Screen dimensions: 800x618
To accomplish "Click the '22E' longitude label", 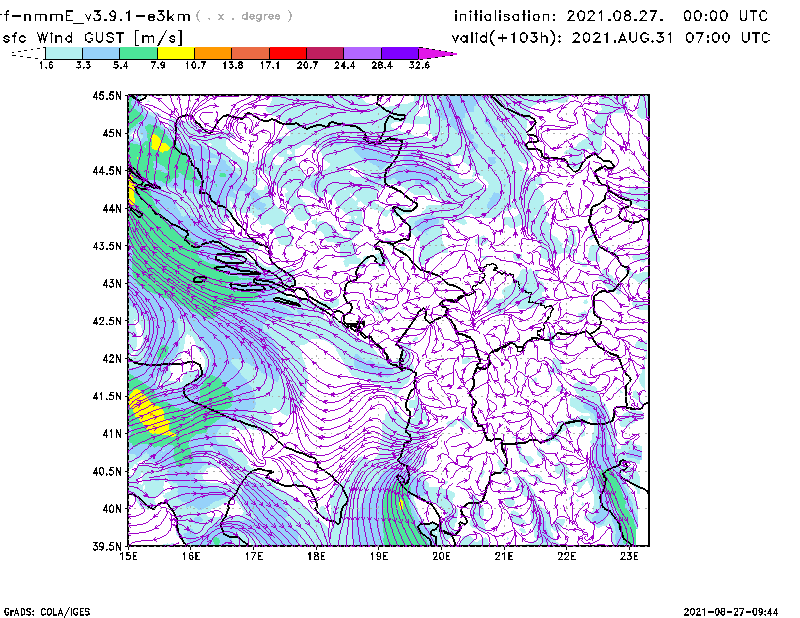I will pyautogui.click(x=567, y=556).
